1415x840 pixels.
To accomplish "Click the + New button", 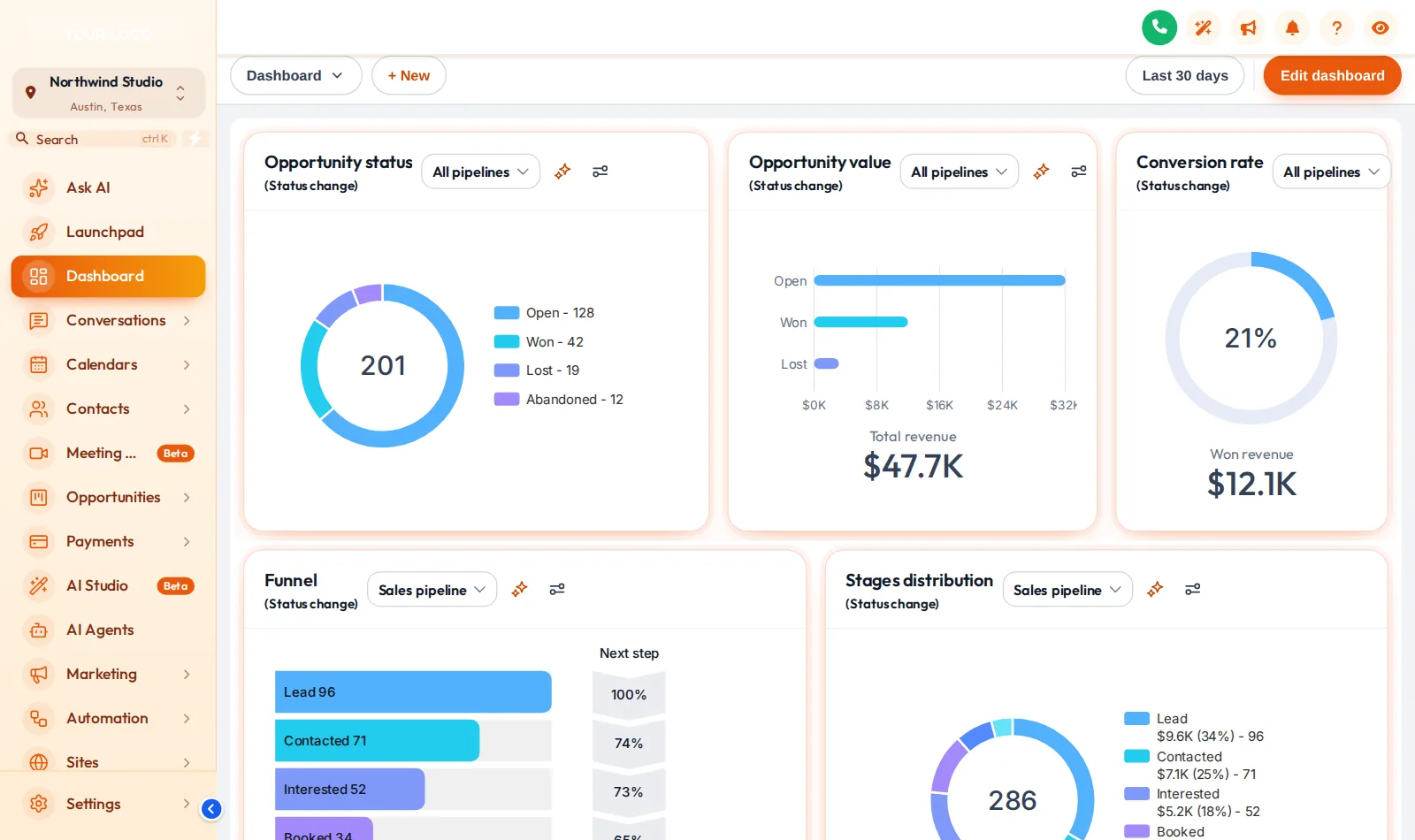I will [x=409, y=76].
